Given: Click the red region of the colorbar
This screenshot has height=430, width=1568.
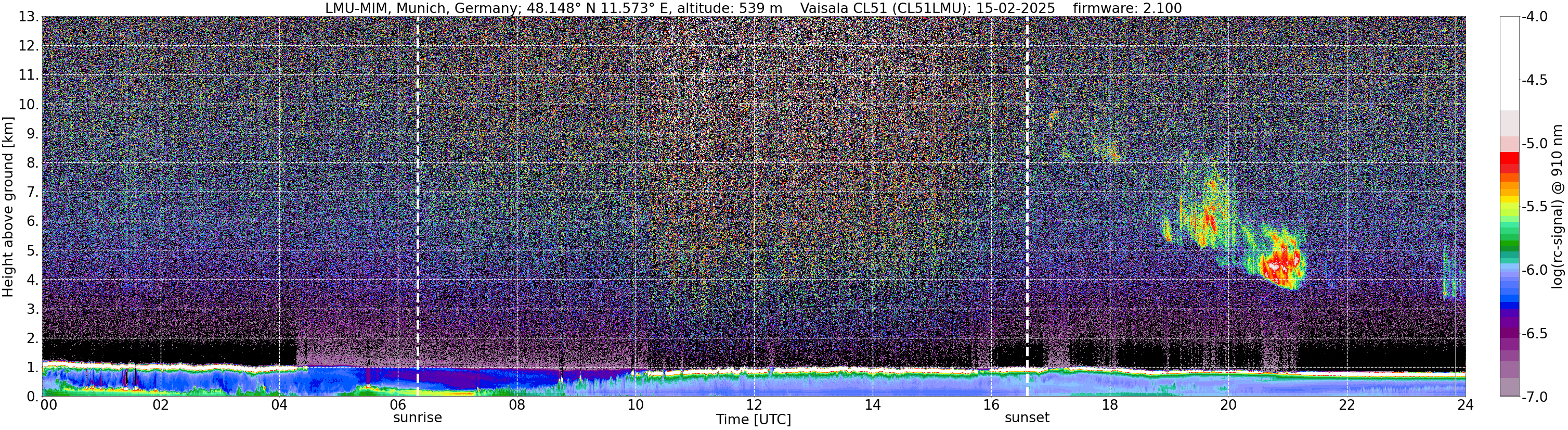Looking at the screenshot, I should point(1510,161).
